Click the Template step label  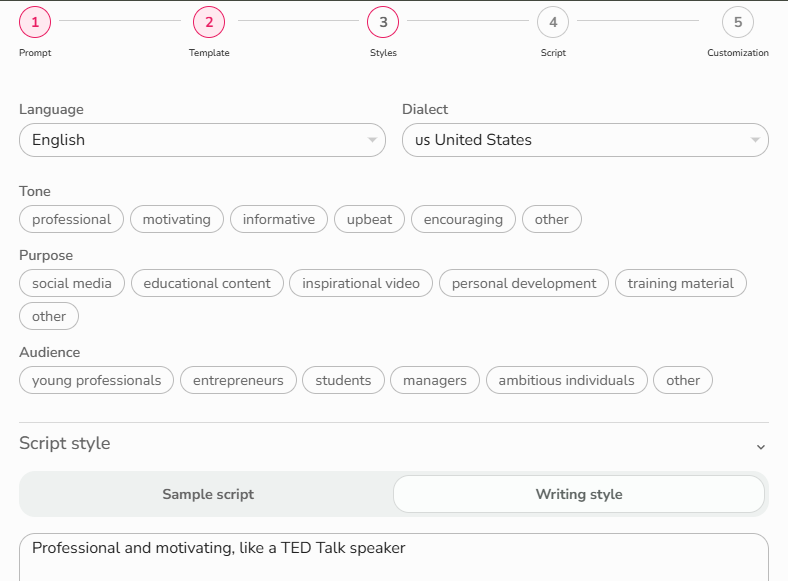209,53
